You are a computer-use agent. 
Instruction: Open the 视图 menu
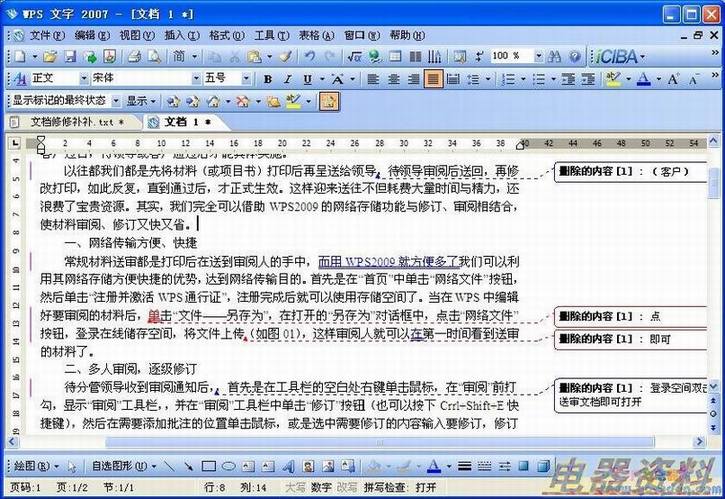137,35
